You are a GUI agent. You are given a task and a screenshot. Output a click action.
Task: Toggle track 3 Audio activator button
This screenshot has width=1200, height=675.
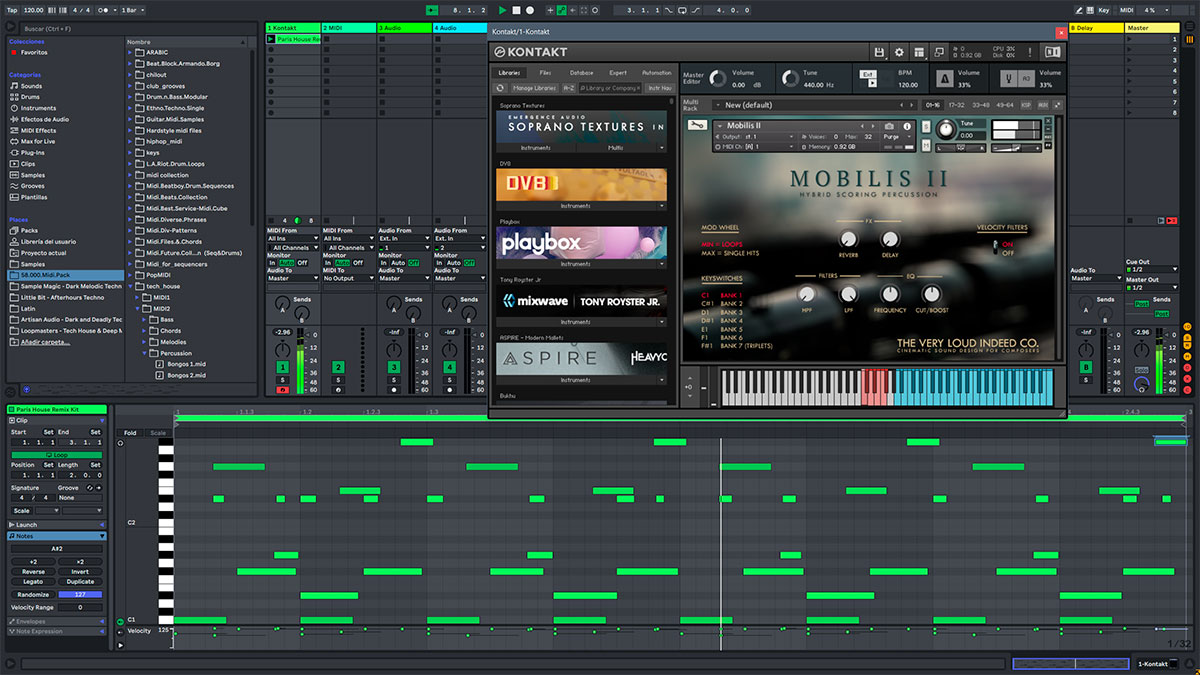click(394, 368)
